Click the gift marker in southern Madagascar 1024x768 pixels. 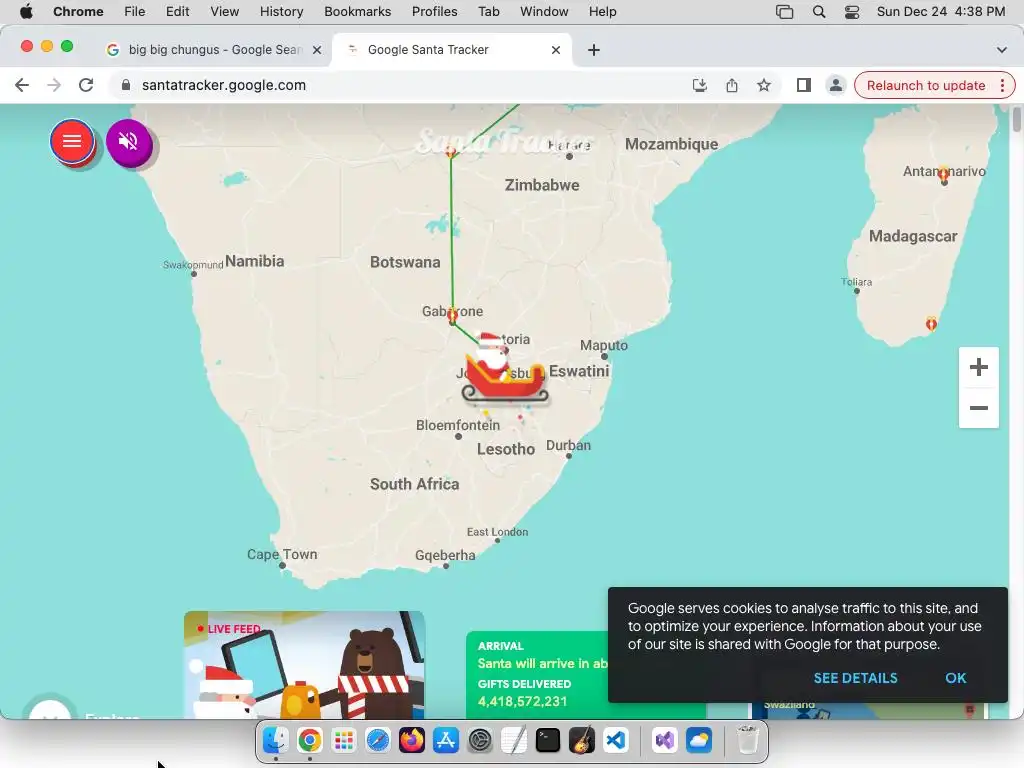pyautogui.click(x=931, y=323)
